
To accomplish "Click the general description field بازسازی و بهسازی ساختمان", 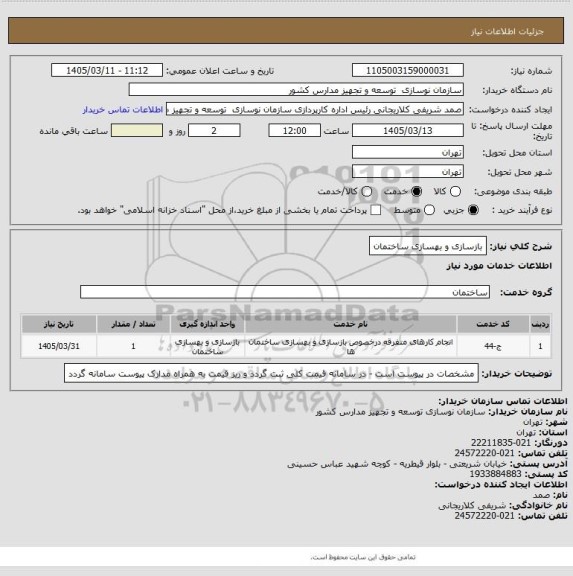I will [428, 246].
